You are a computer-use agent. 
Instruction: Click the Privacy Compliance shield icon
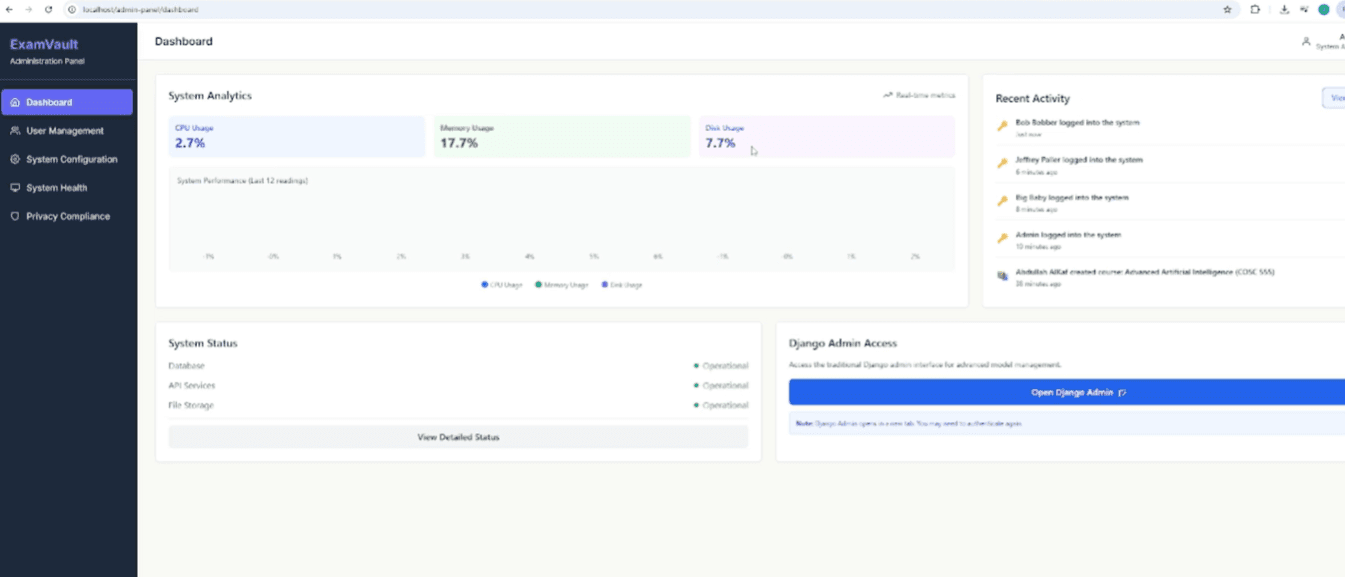click(15, 216)
